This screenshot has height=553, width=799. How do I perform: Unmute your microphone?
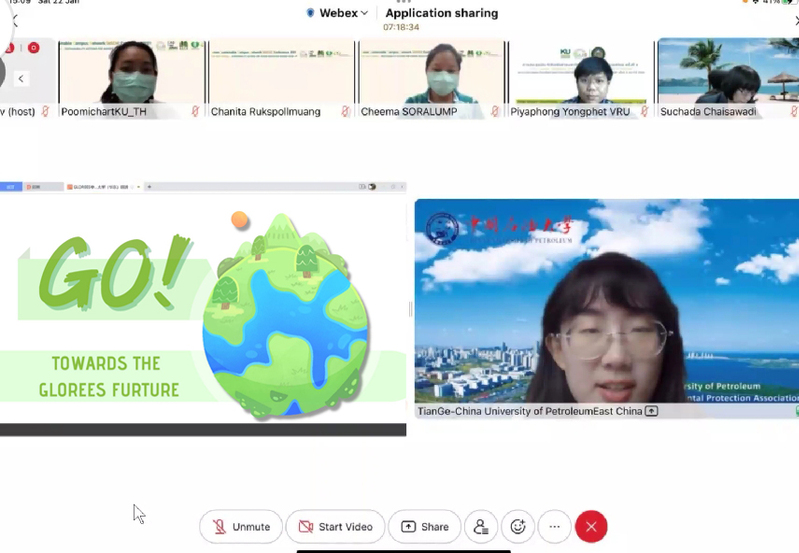(240, 527)
